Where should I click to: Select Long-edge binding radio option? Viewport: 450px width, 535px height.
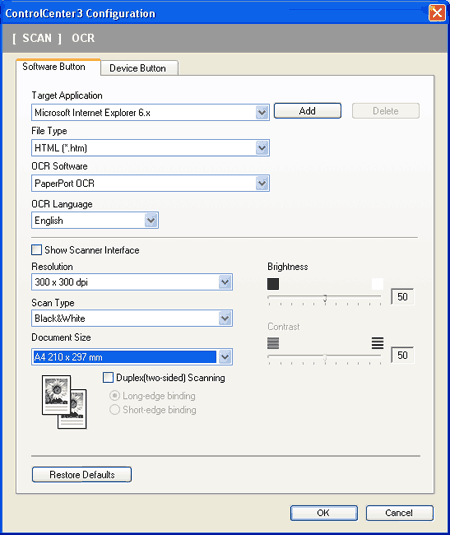[x=115, y=396]
